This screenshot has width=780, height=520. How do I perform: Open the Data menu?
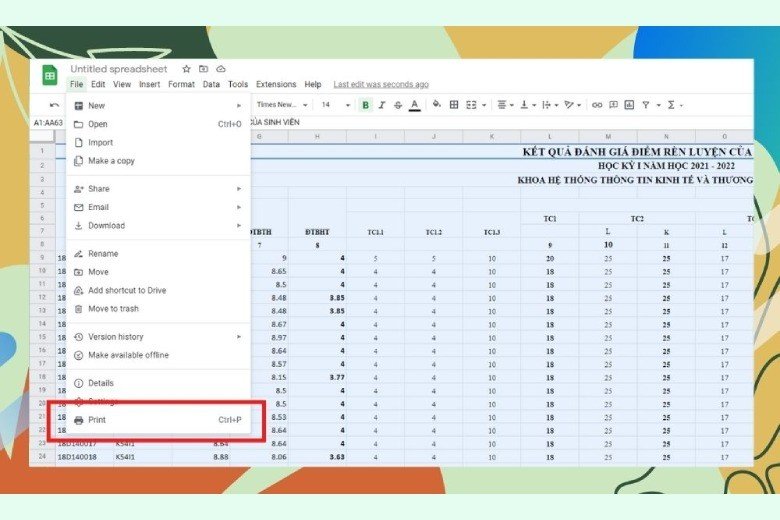click(x=211, y=84)
